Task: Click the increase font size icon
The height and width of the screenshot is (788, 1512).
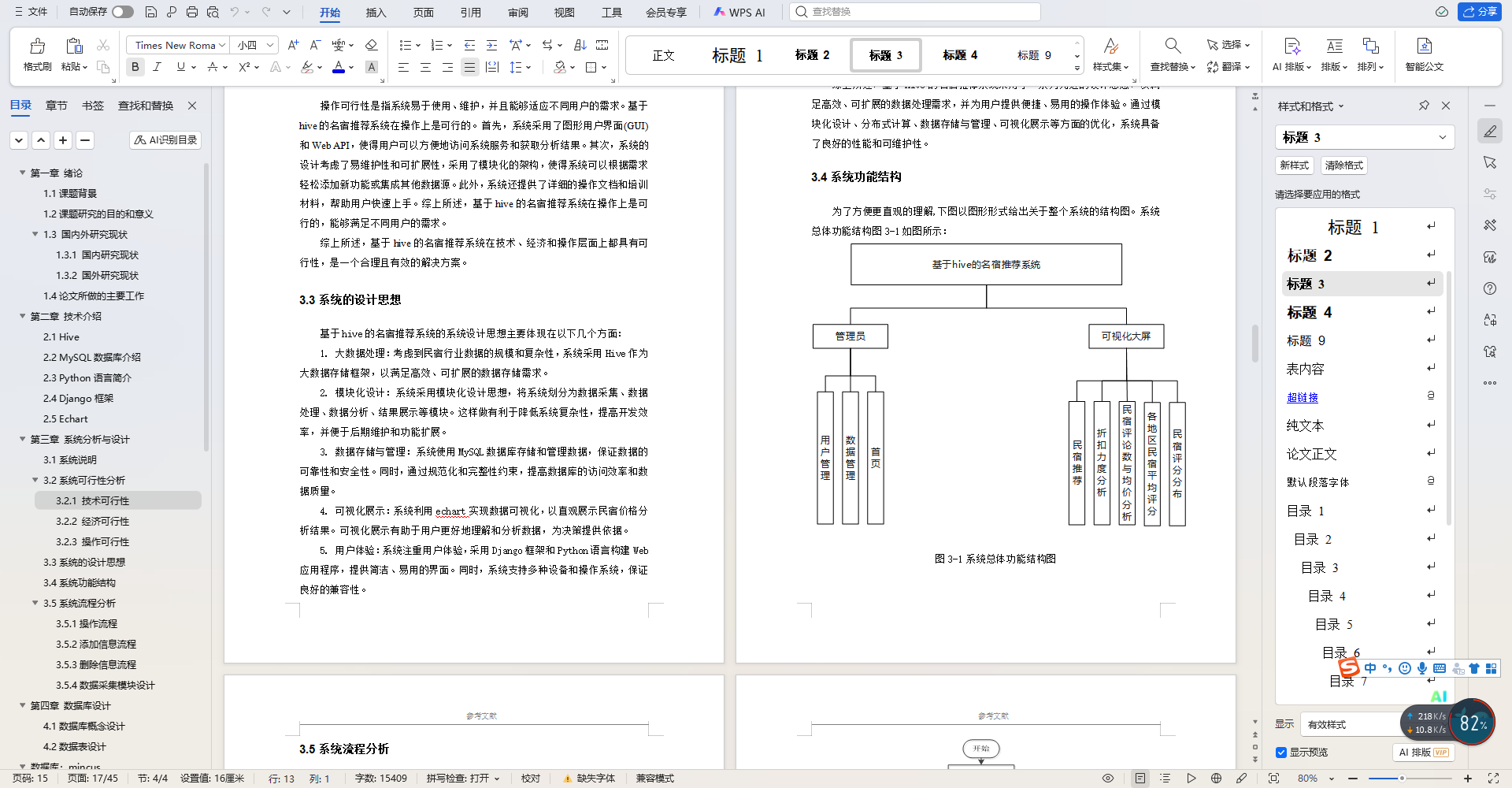Action: (x=293, y=45)
